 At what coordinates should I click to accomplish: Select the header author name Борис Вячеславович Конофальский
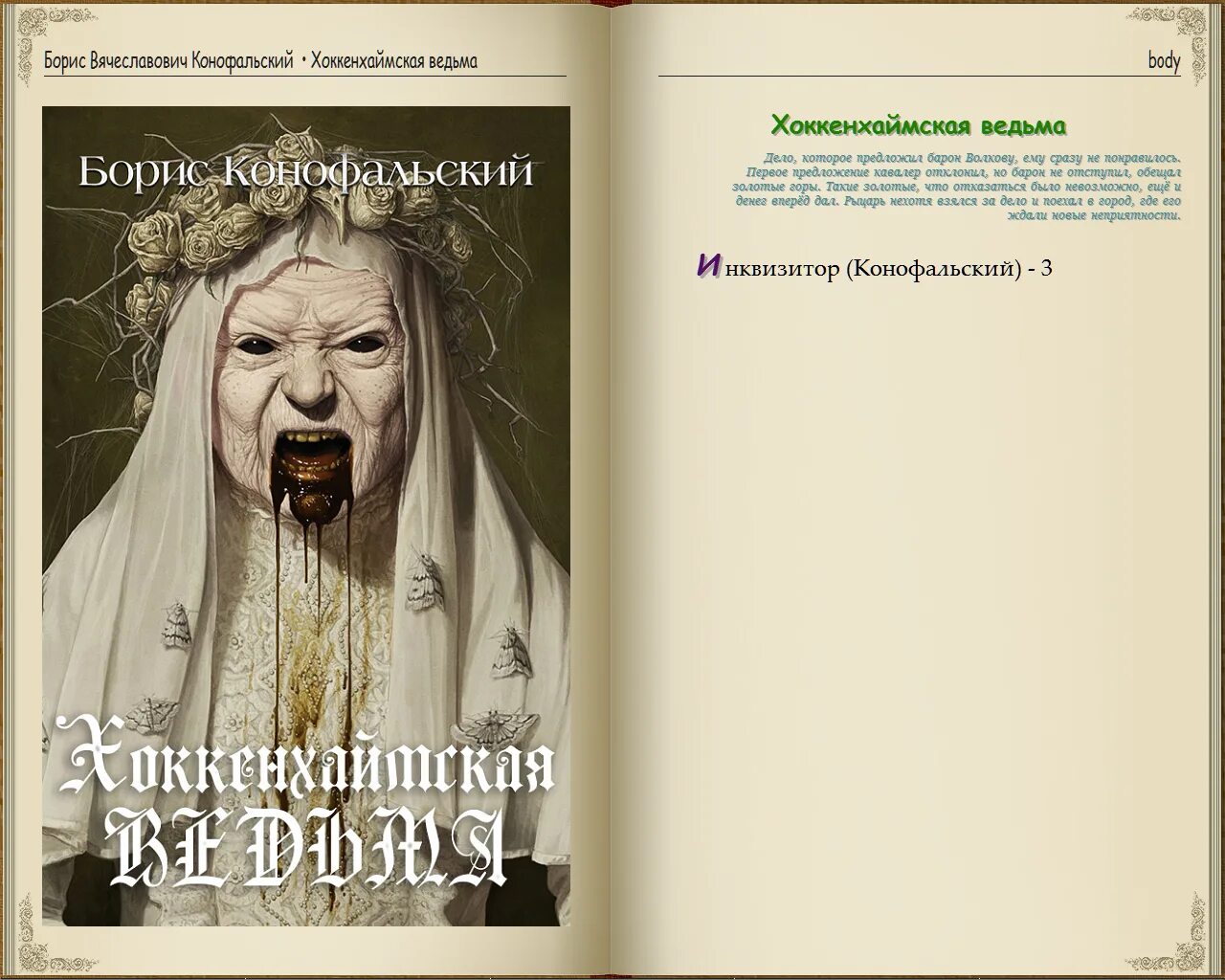tap(168, 61)
